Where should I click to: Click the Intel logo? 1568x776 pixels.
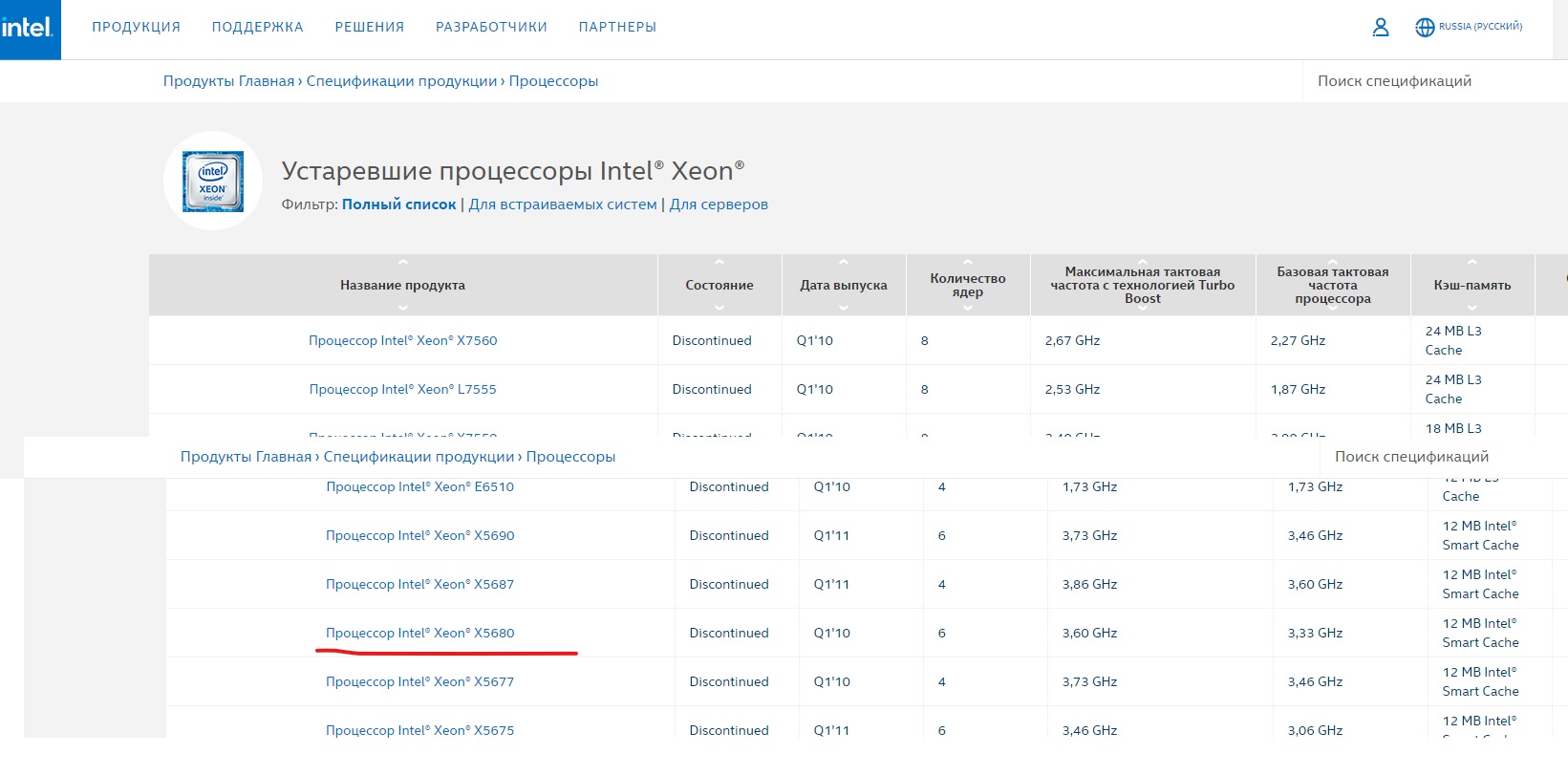click(x=29, y=29)
